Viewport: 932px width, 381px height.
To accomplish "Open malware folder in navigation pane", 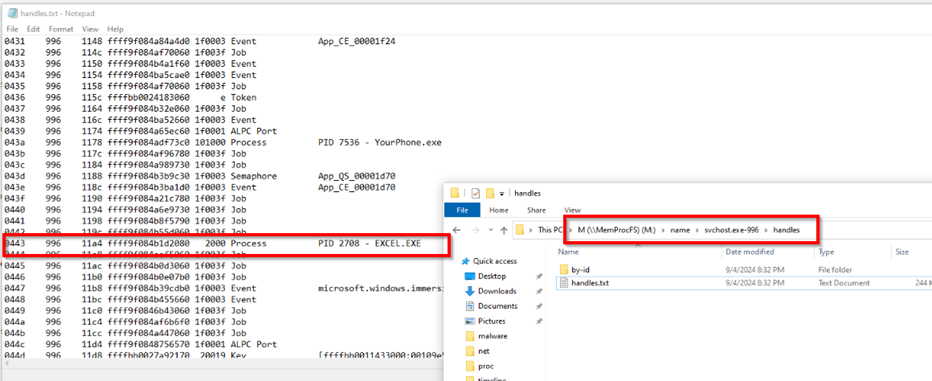I will click(x=493, y=336).
